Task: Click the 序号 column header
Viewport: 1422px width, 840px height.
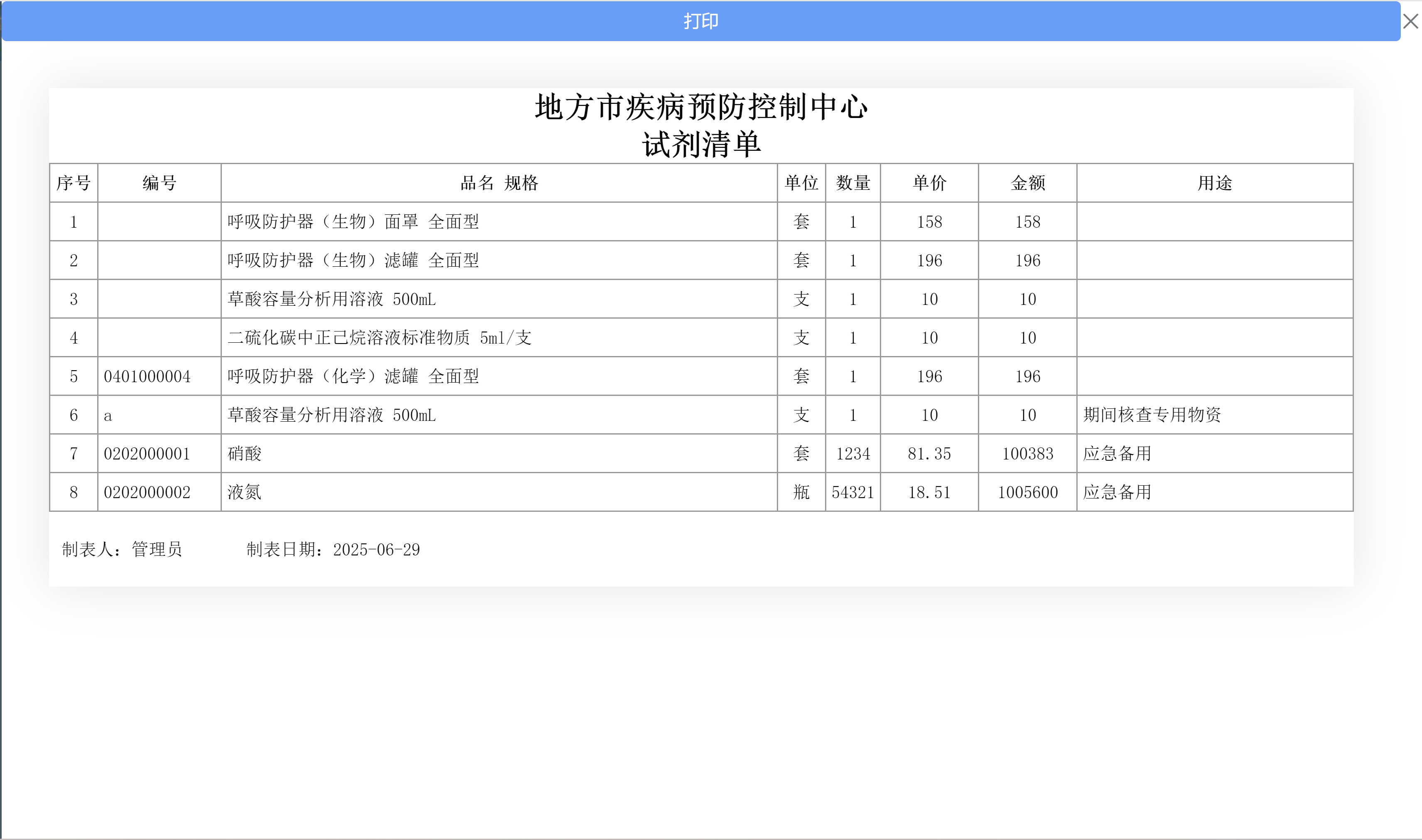Action: [x=74, y=183]
